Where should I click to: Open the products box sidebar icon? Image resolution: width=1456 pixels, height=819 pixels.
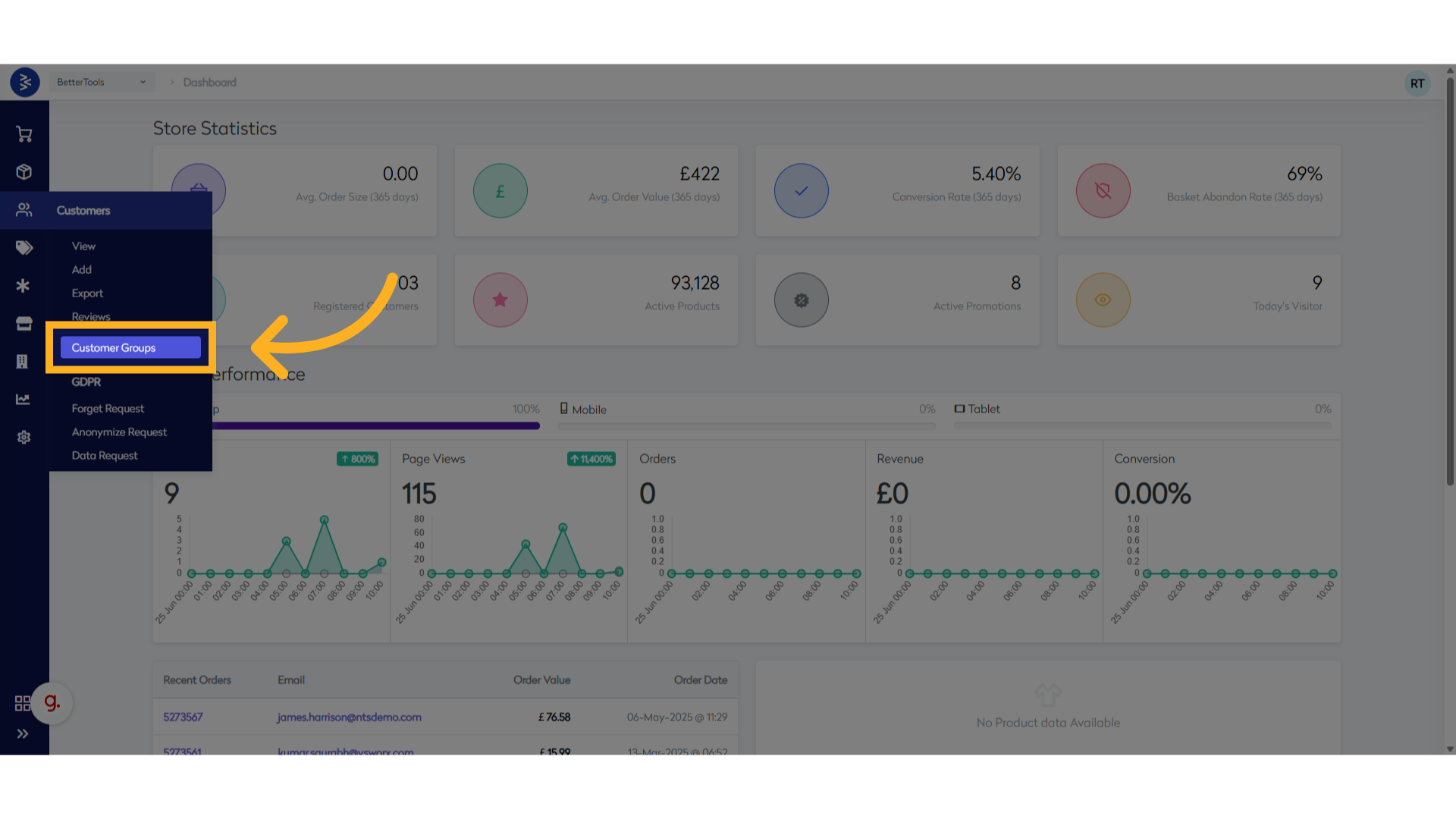click(x=24, y=172)
